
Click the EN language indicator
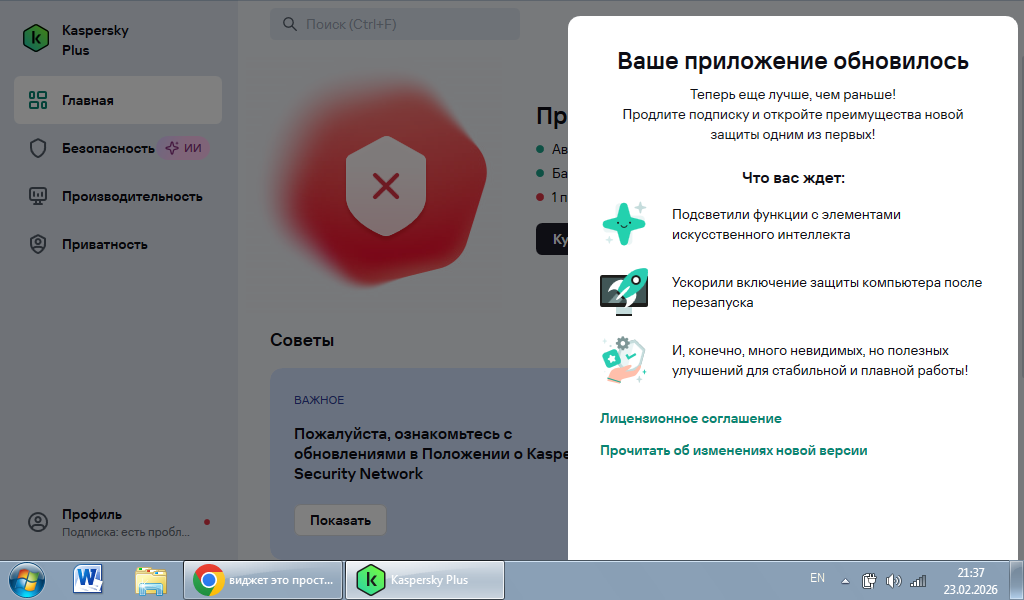(x=817, y=578)
